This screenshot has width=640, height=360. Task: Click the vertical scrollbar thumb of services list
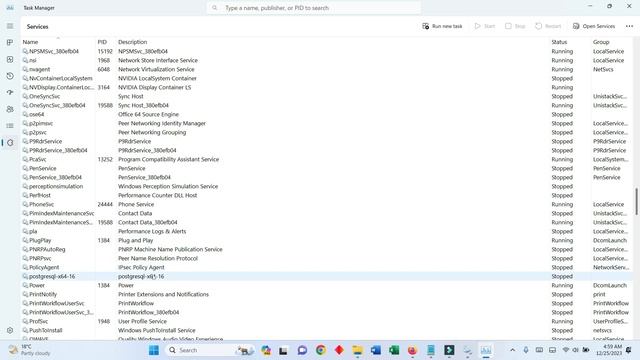[636, 201]
